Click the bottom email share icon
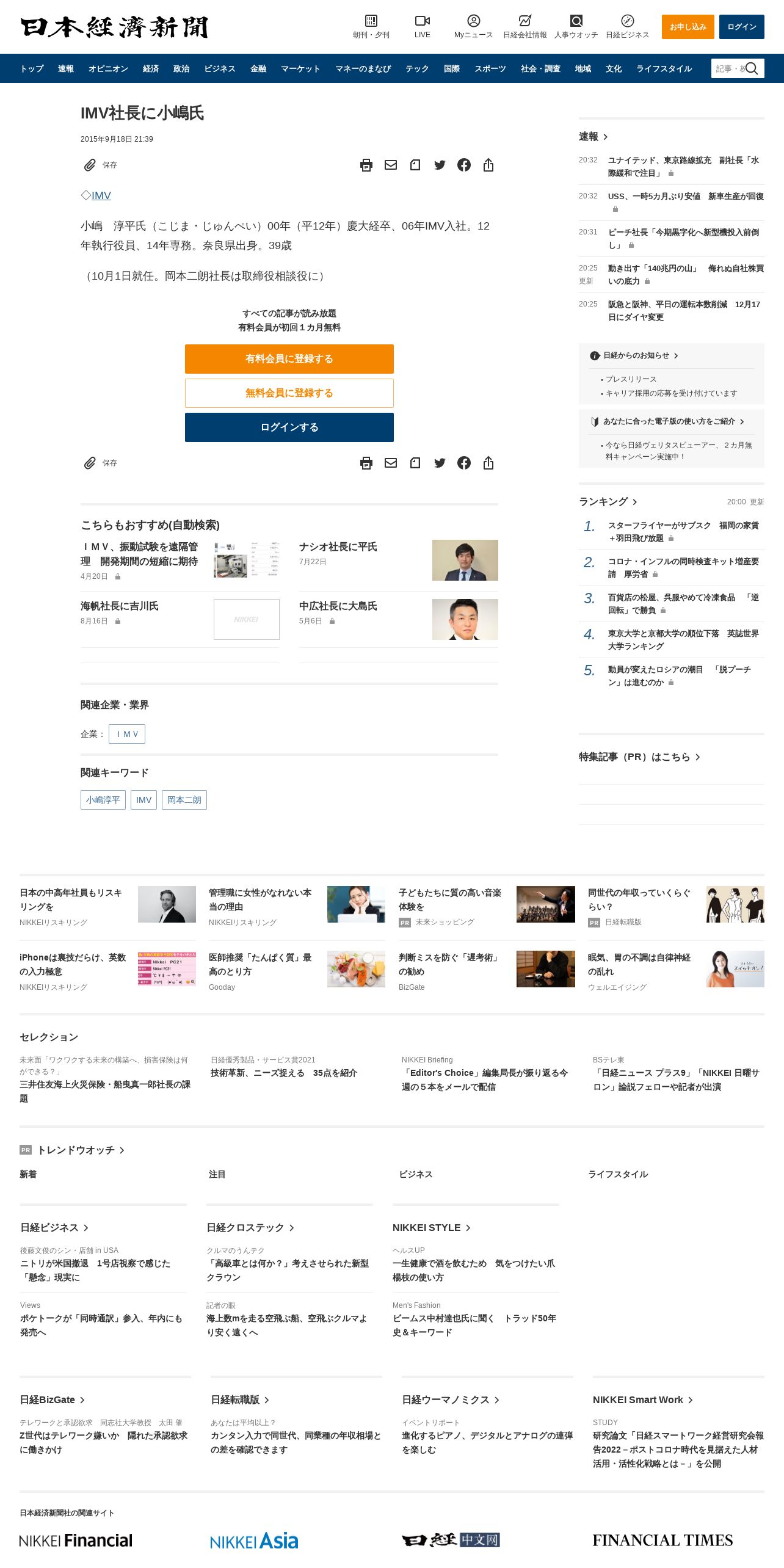The width and height of the screenshot is (784, 1568). pyautogui.click(x=391, y=463)
